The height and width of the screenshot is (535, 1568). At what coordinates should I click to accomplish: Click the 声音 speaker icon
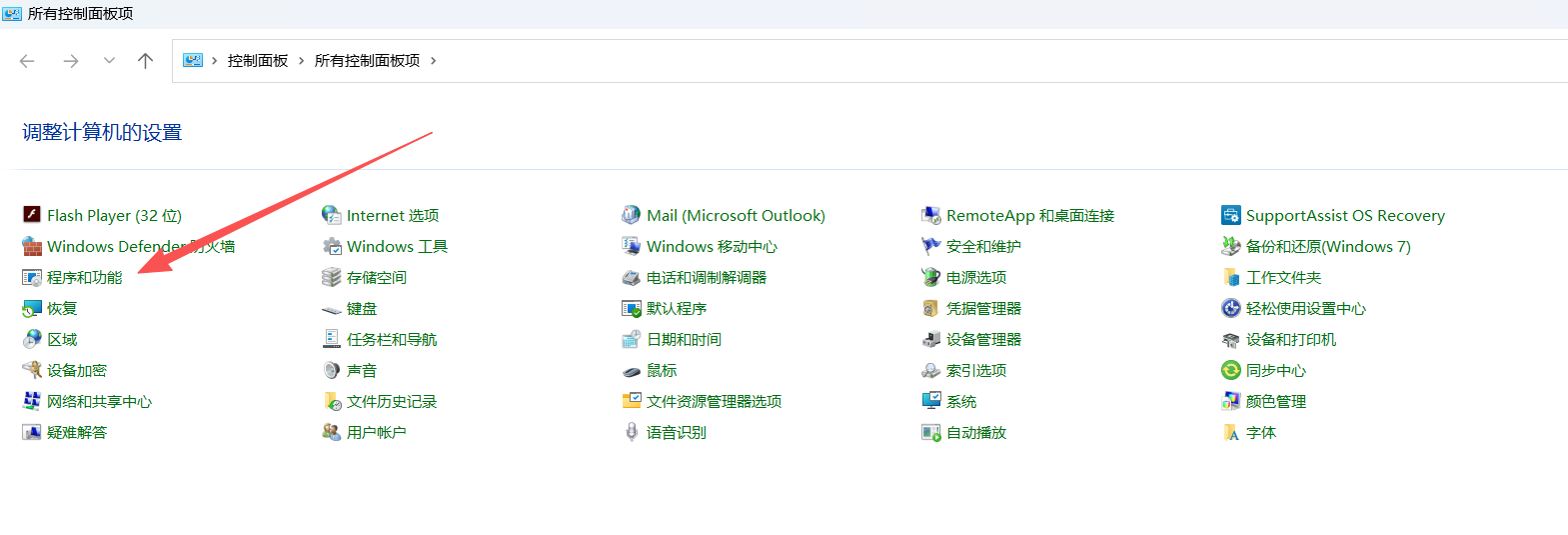point(332,370)
